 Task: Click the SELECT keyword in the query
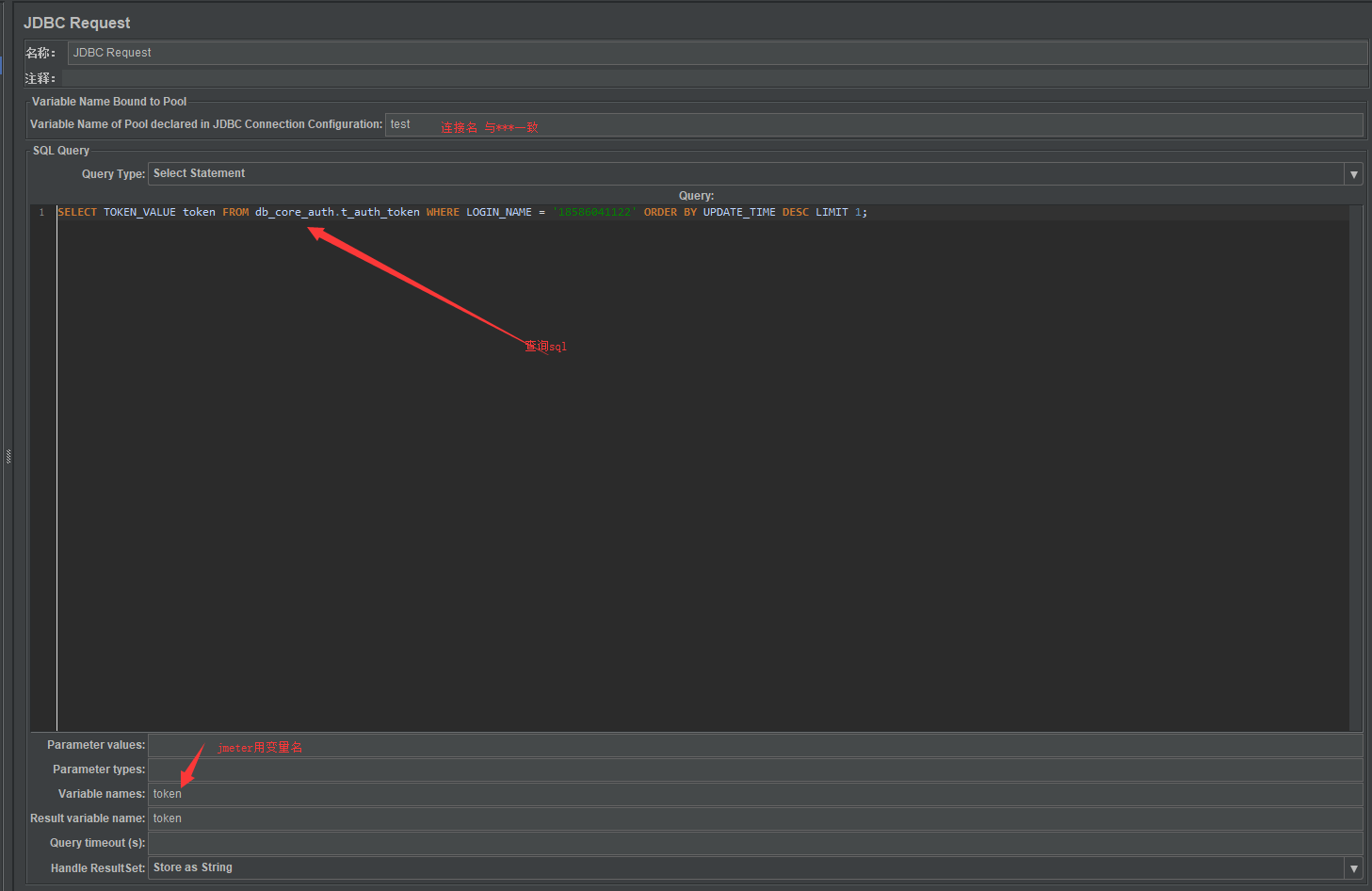(x=76, y=211)
